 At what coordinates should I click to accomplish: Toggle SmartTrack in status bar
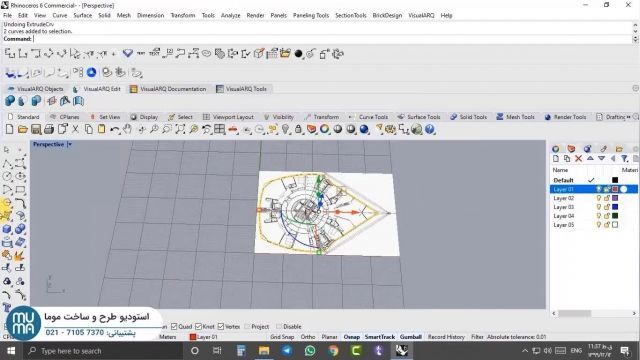[x=380, y=337]
